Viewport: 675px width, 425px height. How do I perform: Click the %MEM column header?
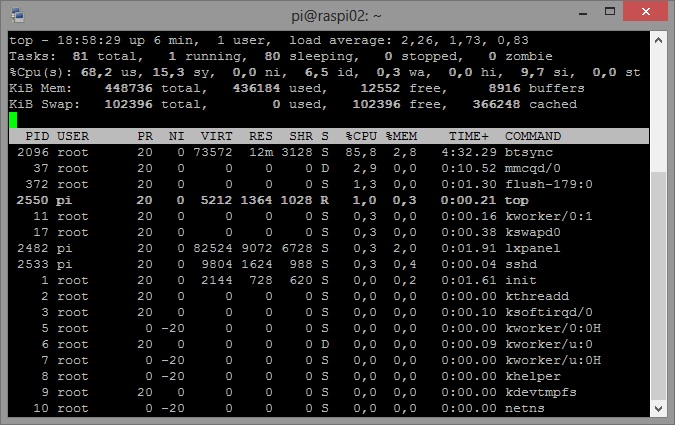[x=401, y=136]
